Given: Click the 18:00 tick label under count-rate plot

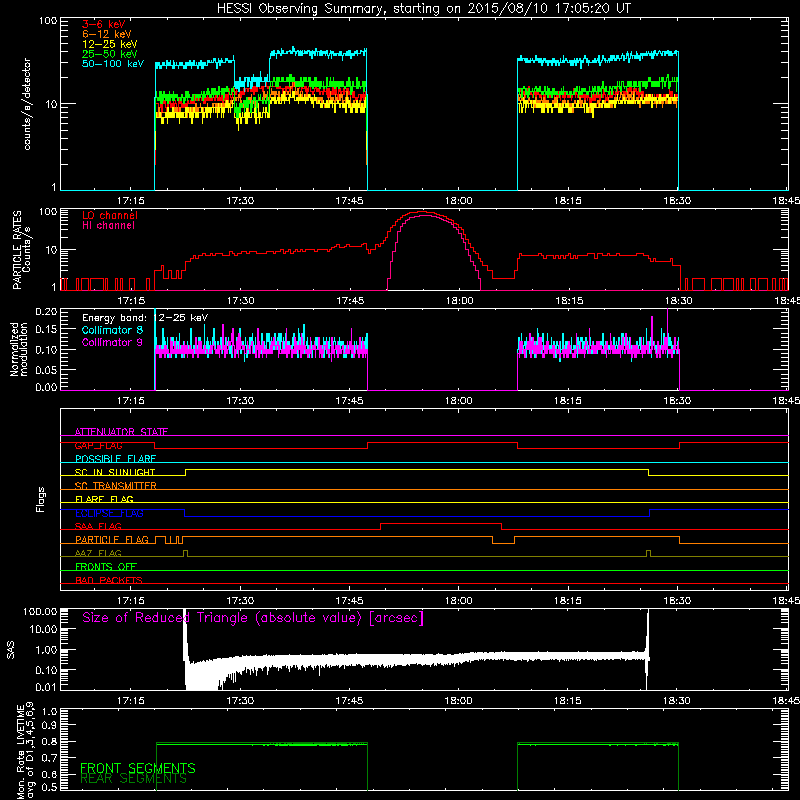Looking at the screenshot, I should [x=458, y=201].
